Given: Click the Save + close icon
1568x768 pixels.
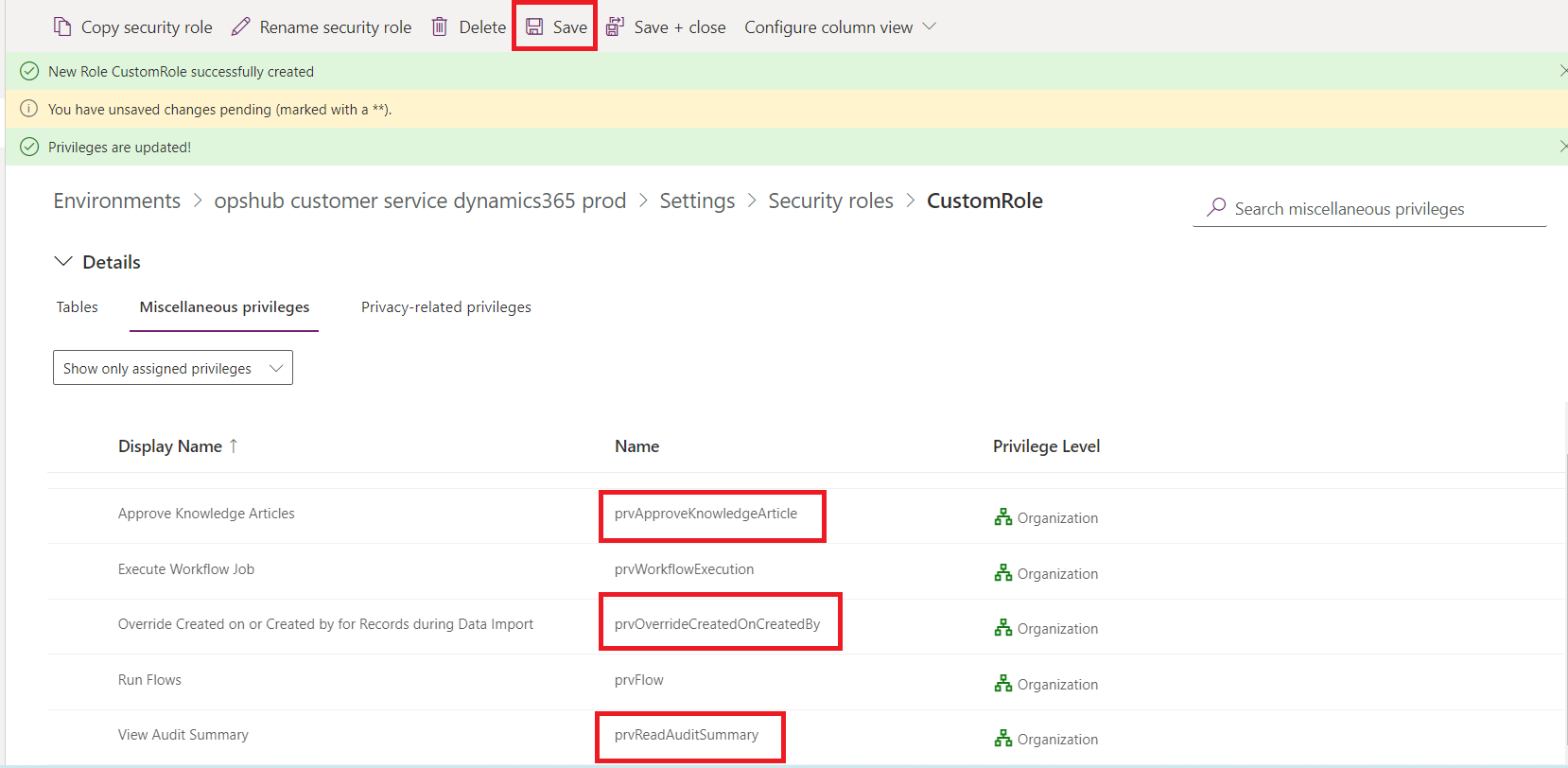Looking at the screenshot, I should click(615, 27).
